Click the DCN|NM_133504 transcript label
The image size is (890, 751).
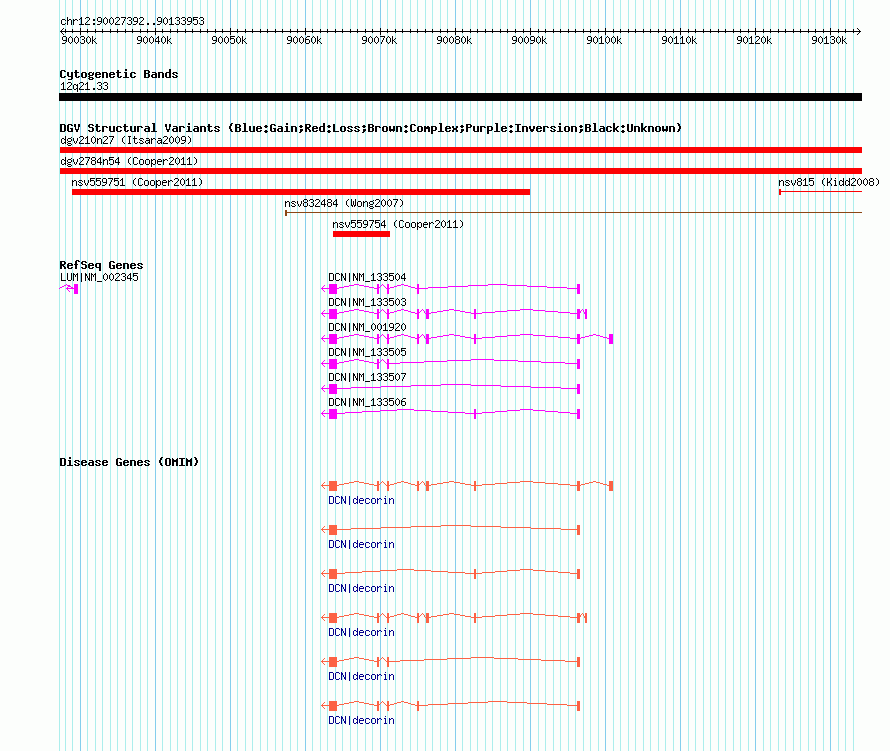pos(367,277)
